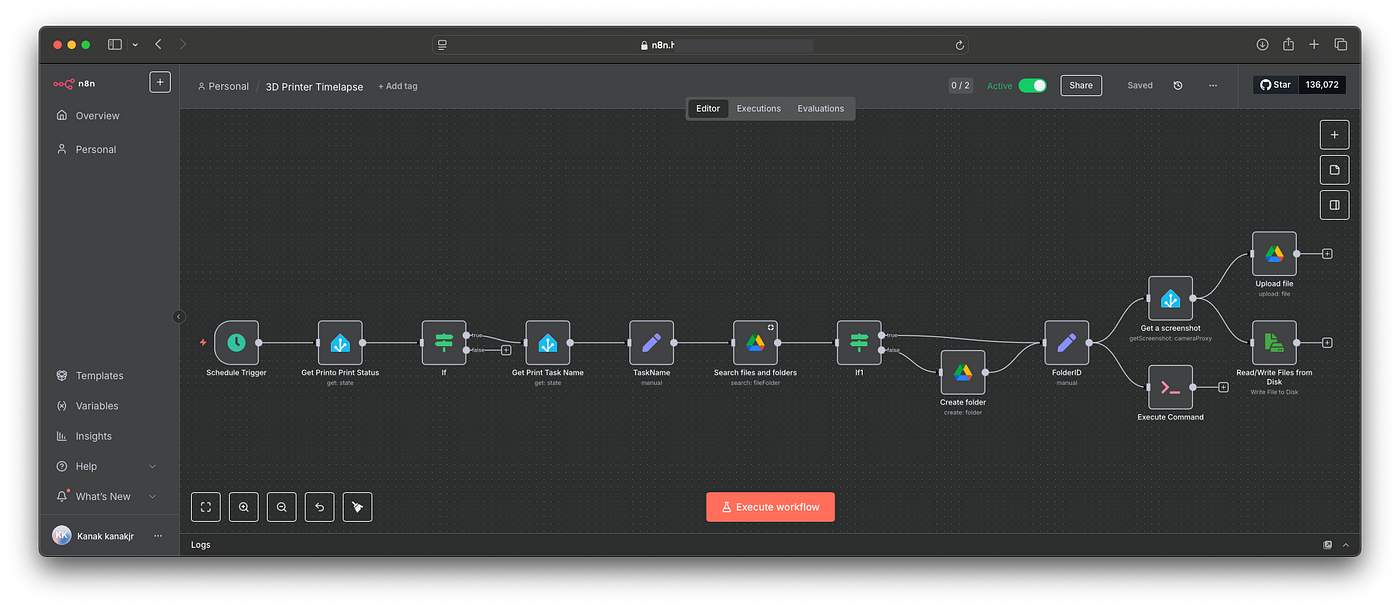Viewport: 1400px width, 608px height.
Task: Open Templates from the sidebar
Action: (x=99, y=375)
